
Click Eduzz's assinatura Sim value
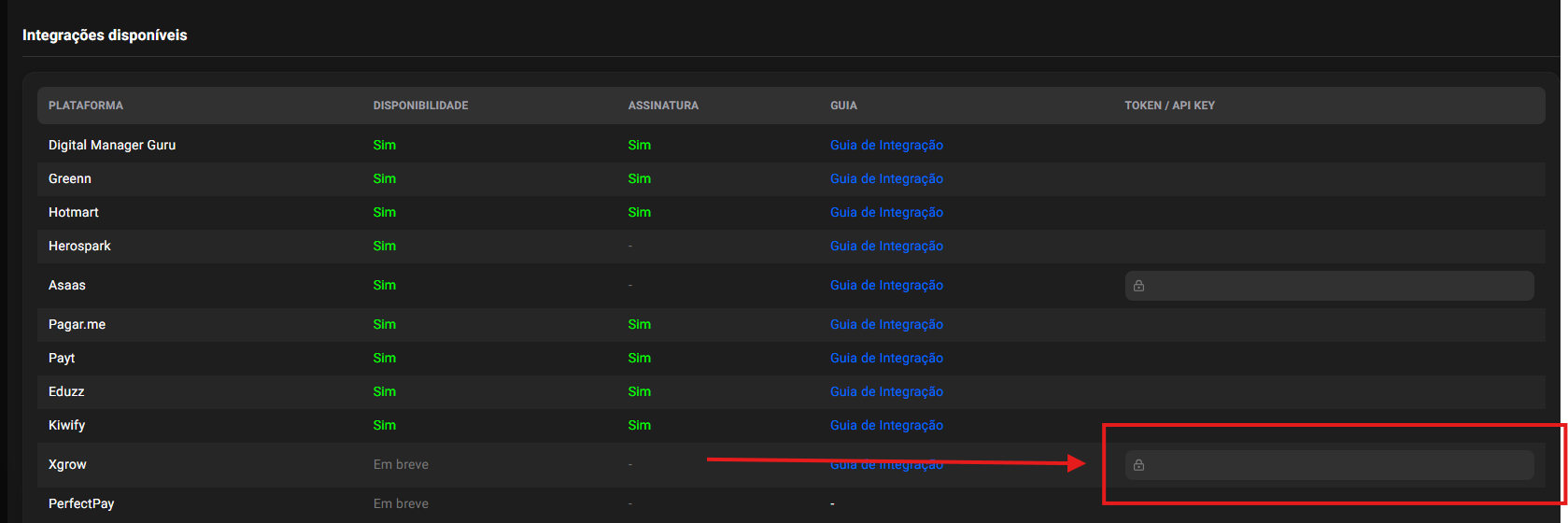pos(640,391)
